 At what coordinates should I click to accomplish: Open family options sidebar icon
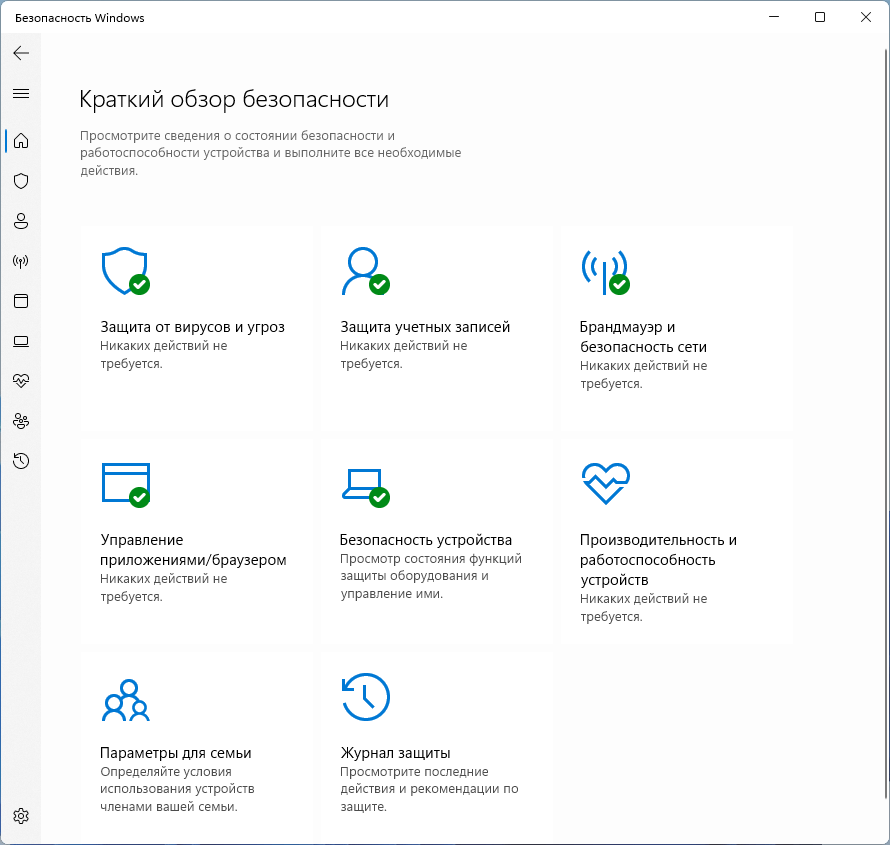click(x=21, y=421)
